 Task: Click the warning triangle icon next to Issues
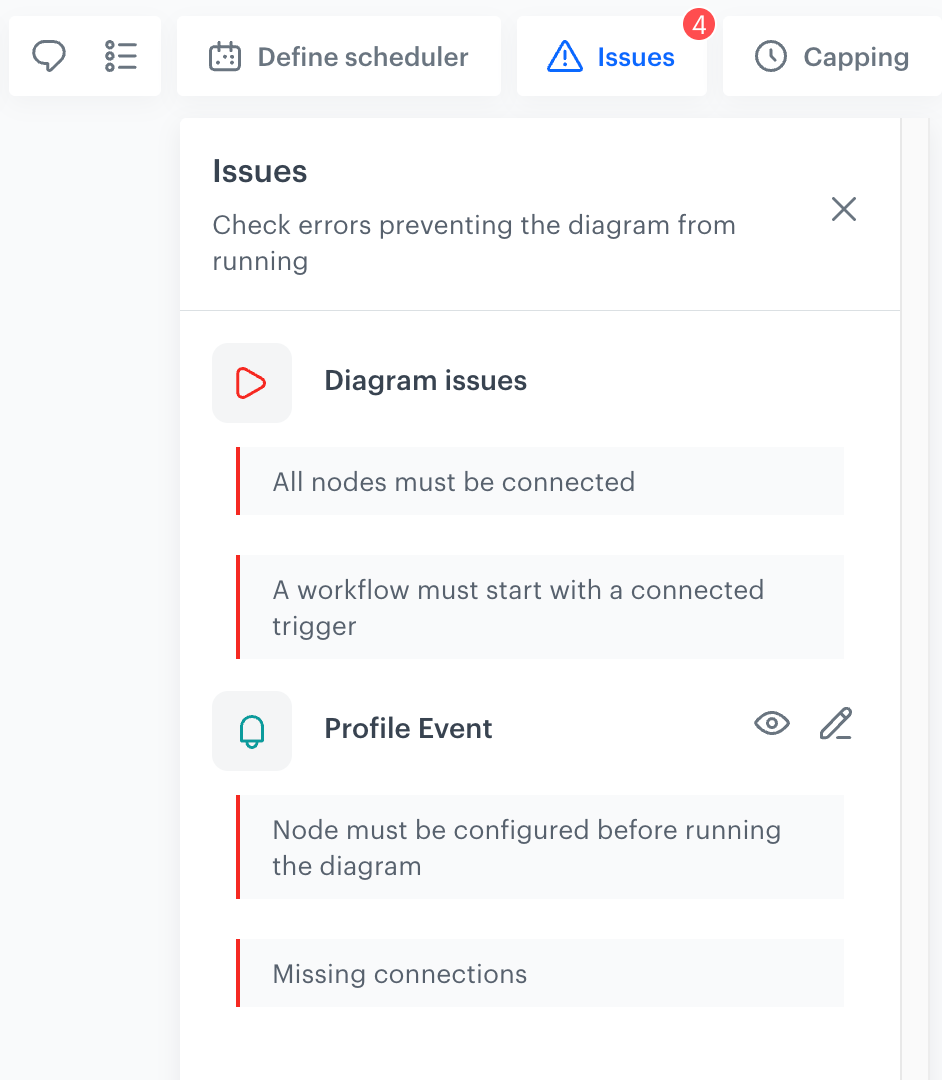coord(563,57)
